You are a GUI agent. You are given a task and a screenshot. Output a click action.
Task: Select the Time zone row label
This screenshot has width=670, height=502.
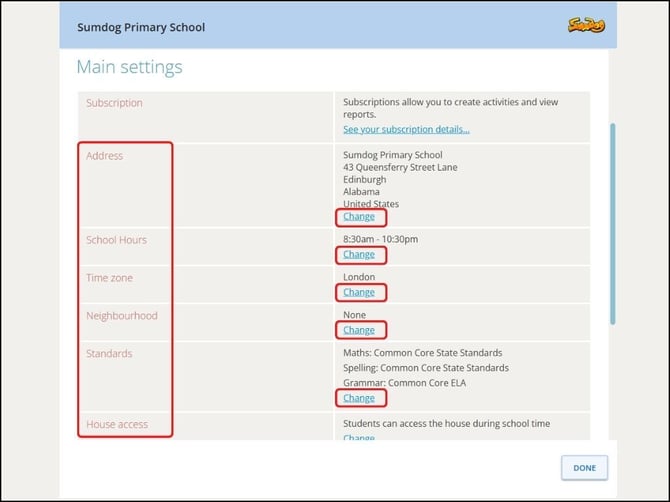coord(109,278)
